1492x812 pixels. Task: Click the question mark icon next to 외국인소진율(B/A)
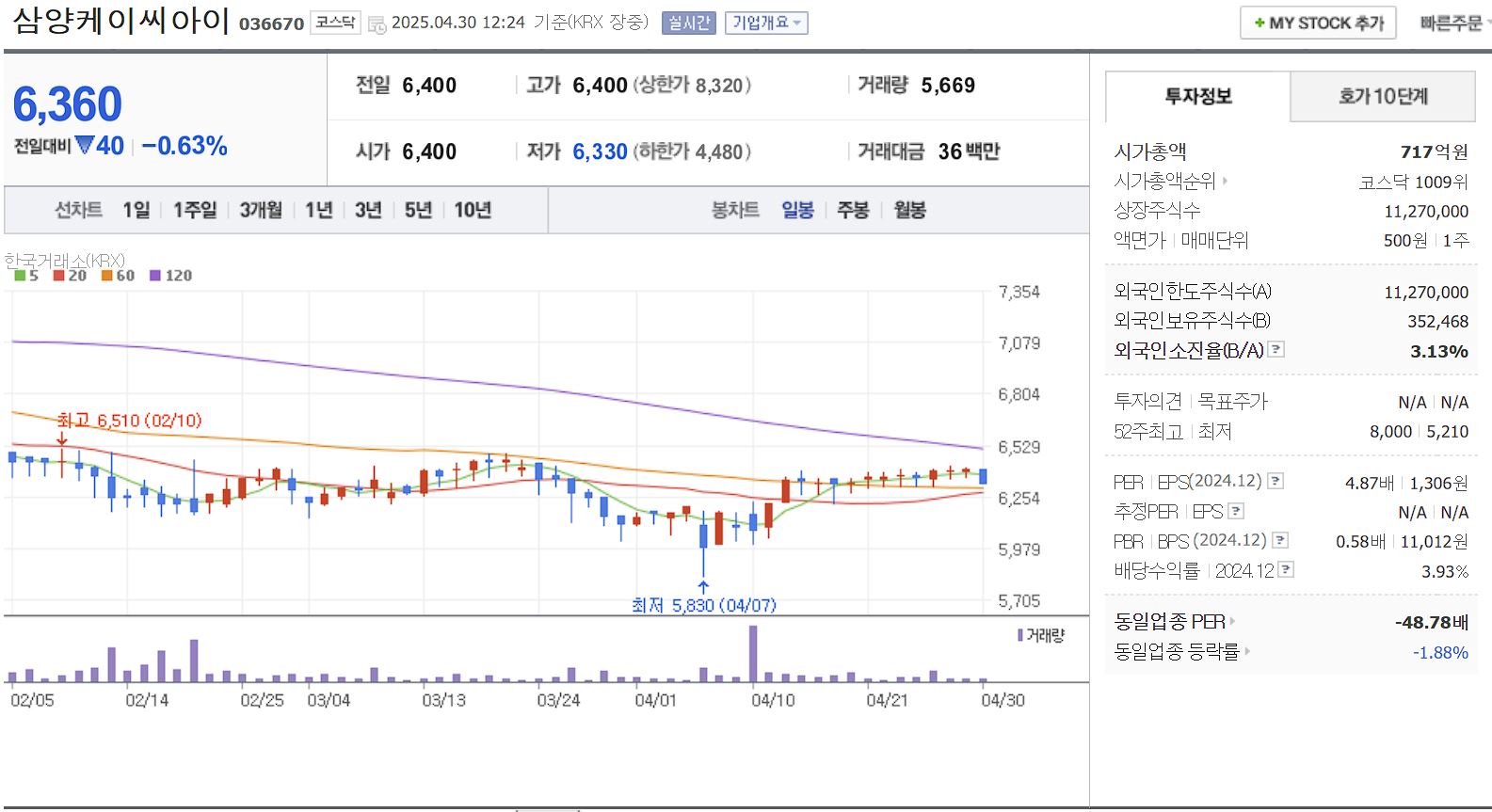(1275, 350)
